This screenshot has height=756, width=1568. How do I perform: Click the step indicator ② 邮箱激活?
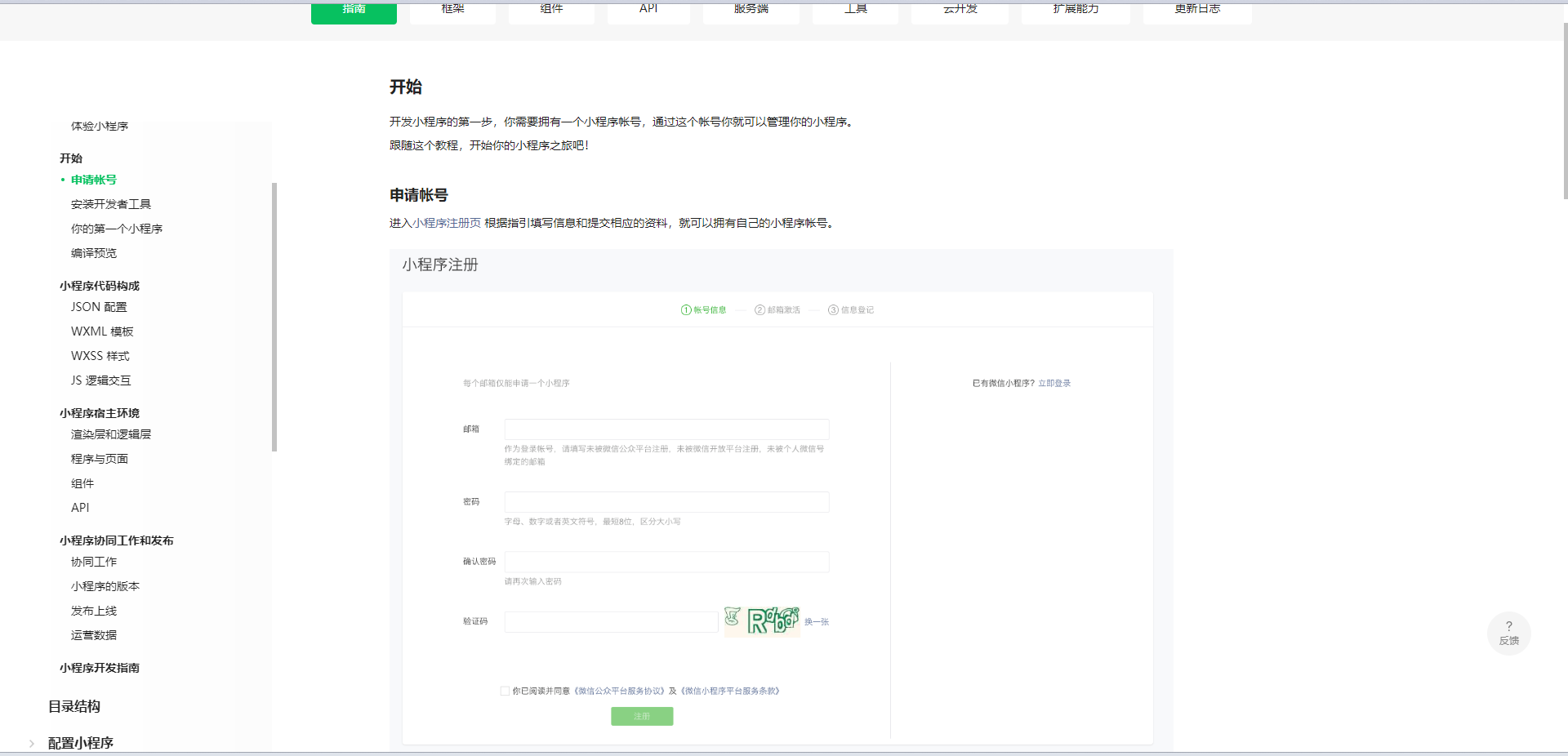[x=777, y=309]
